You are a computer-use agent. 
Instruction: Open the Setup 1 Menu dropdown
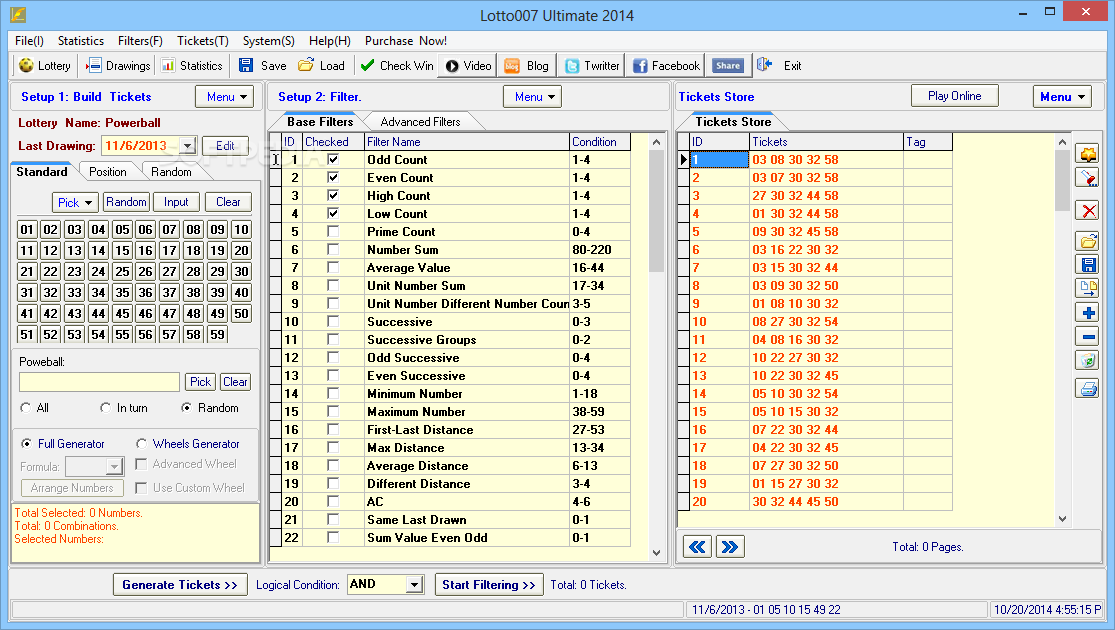pos(225,97)
